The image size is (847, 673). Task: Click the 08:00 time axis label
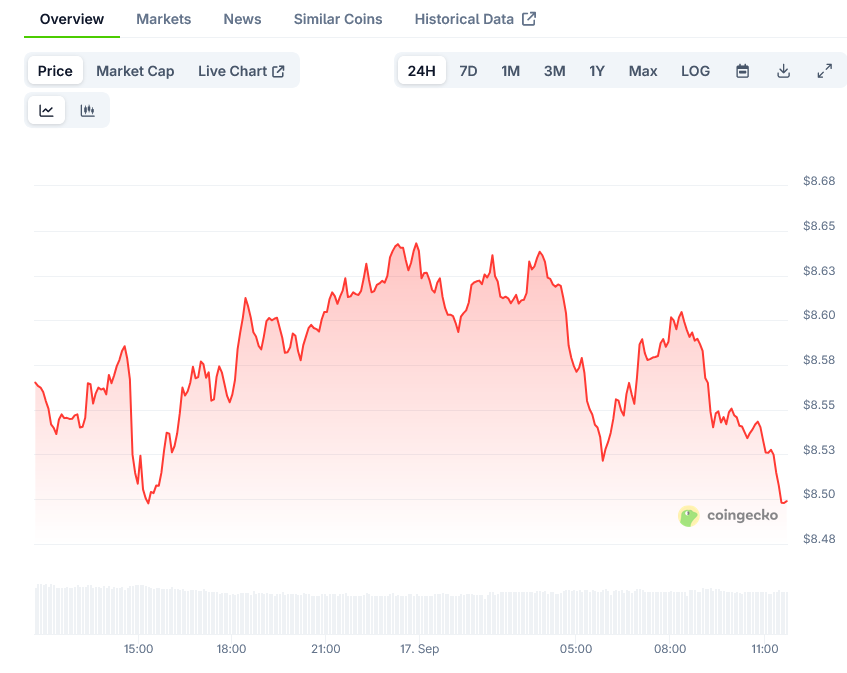(x=670, y=649)
